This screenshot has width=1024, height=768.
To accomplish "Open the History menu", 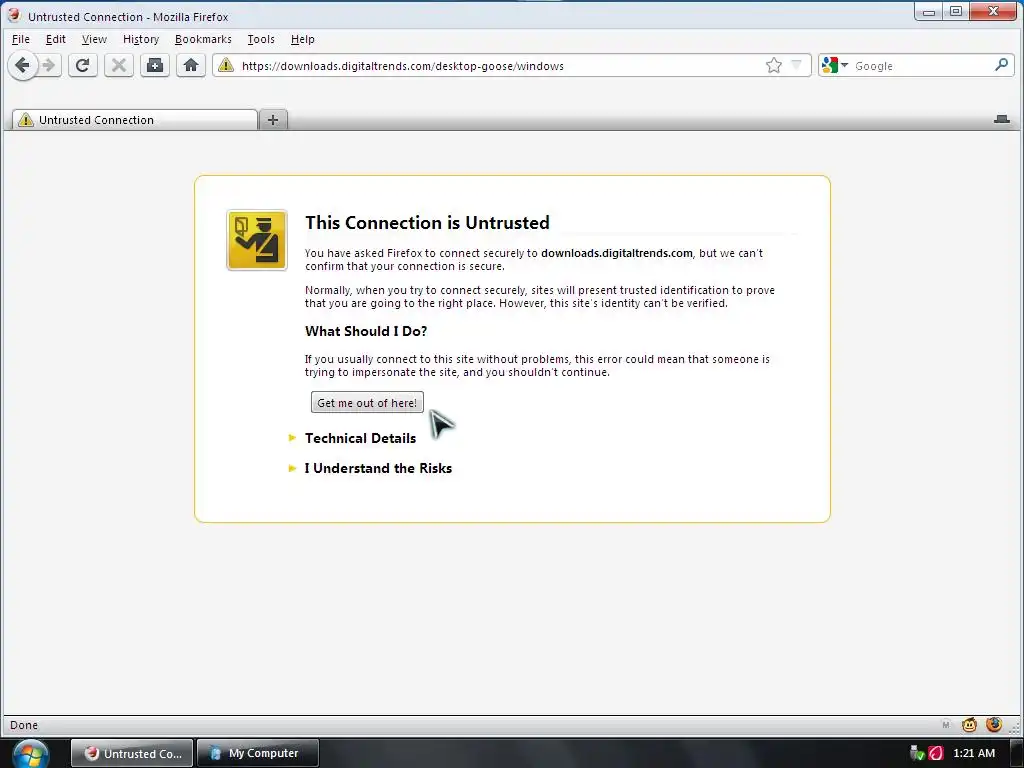I will [140, 39].
